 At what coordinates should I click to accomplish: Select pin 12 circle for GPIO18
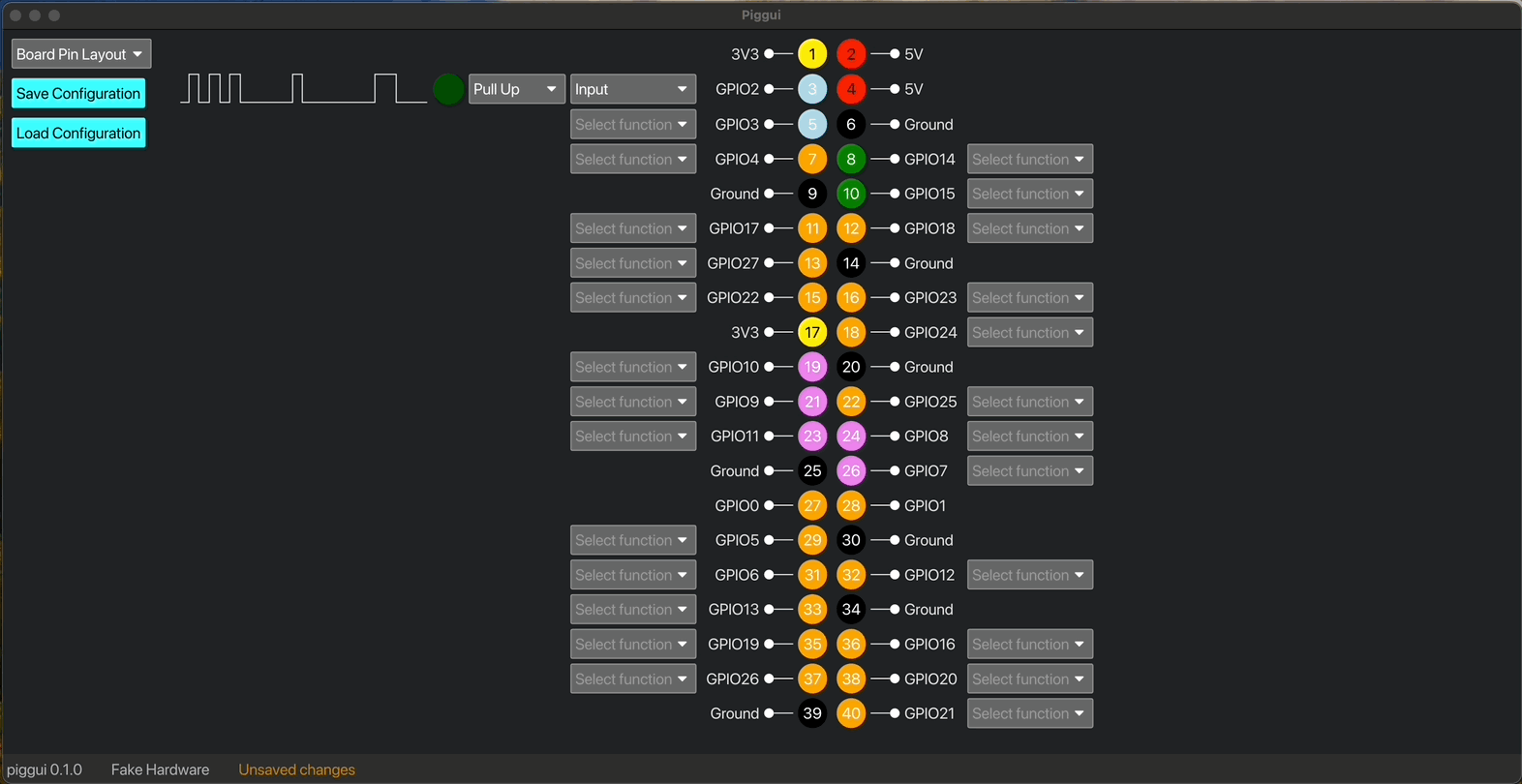(x=851, y=228)
